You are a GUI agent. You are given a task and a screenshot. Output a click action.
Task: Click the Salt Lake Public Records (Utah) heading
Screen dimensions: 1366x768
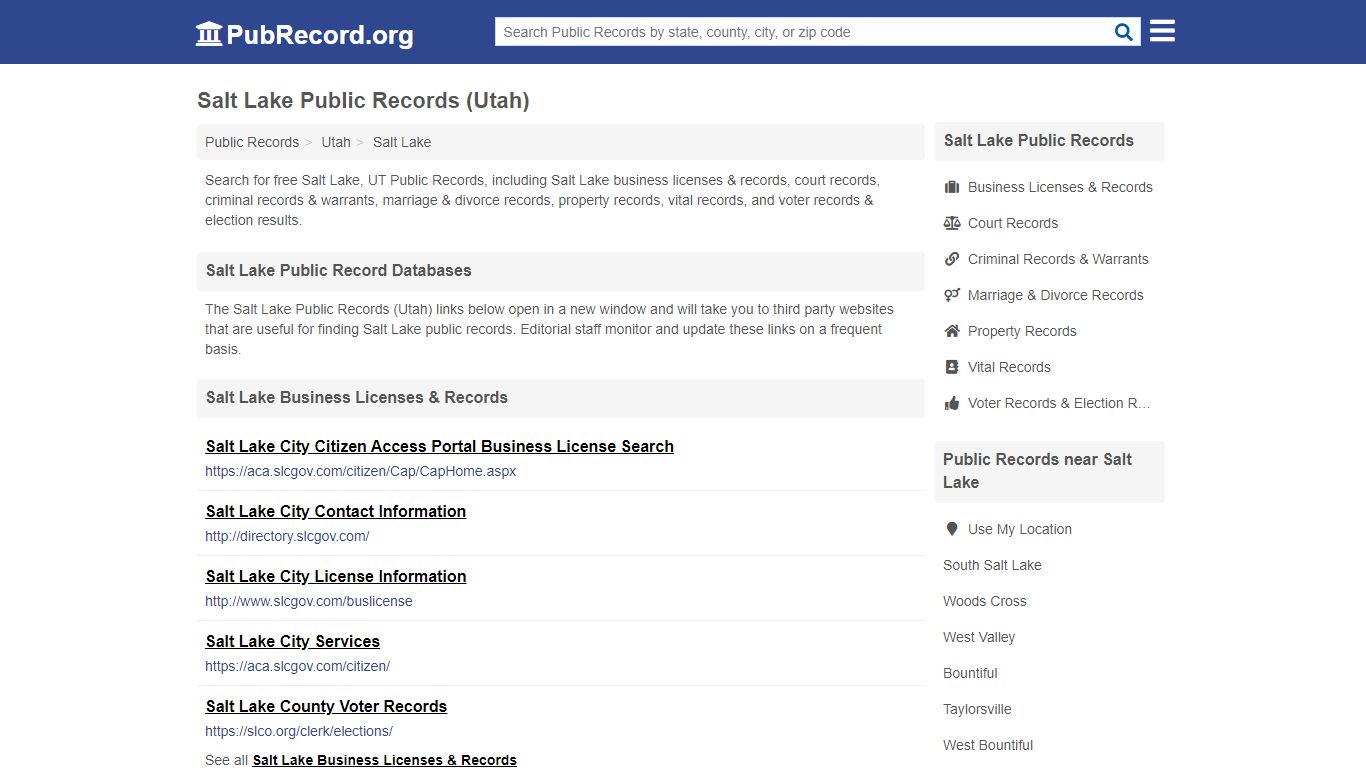tap(363, 100)
